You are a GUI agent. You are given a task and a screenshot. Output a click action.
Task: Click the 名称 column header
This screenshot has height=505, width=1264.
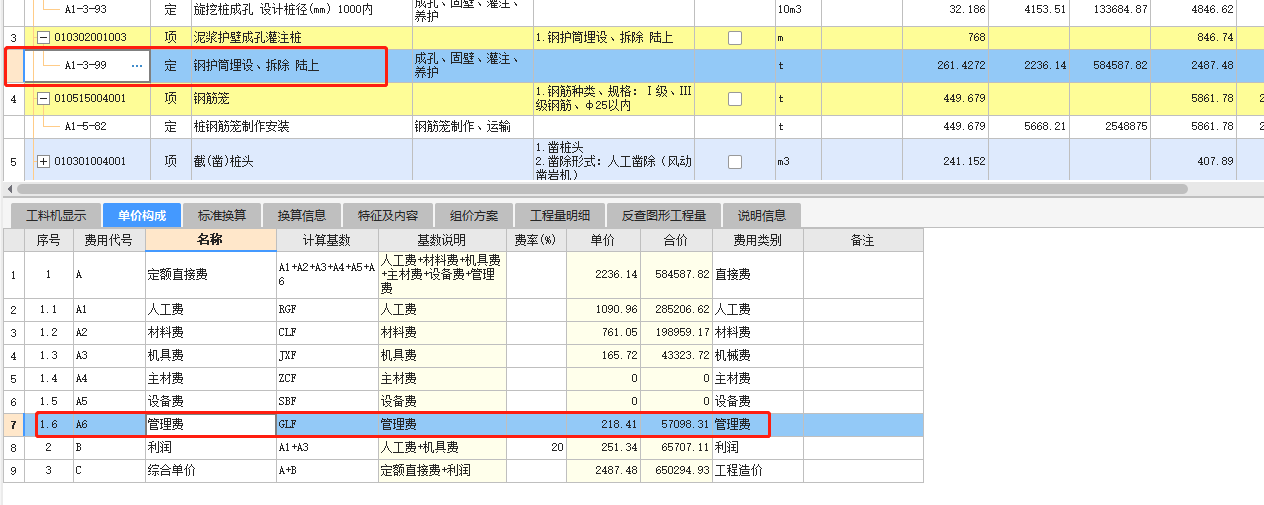click(210, 240)
